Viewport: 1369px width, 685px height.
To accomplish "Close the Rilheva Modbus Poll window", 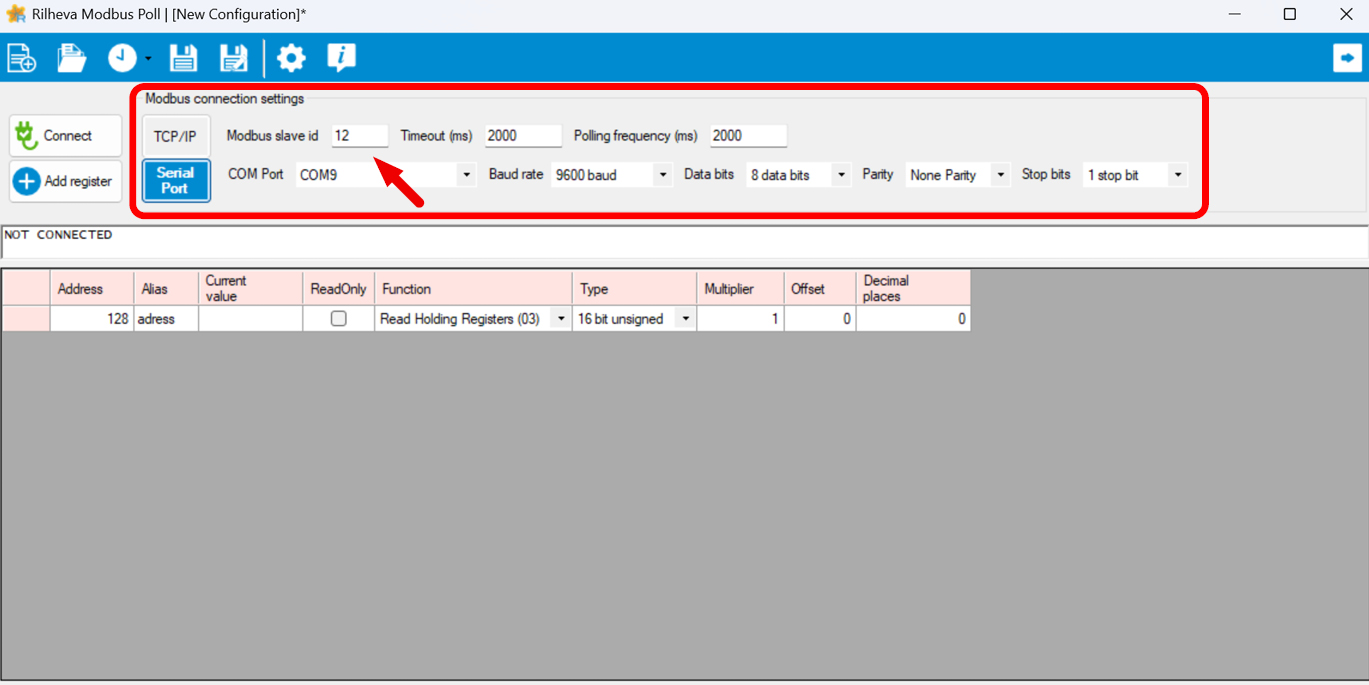I will click(1346, 14).
